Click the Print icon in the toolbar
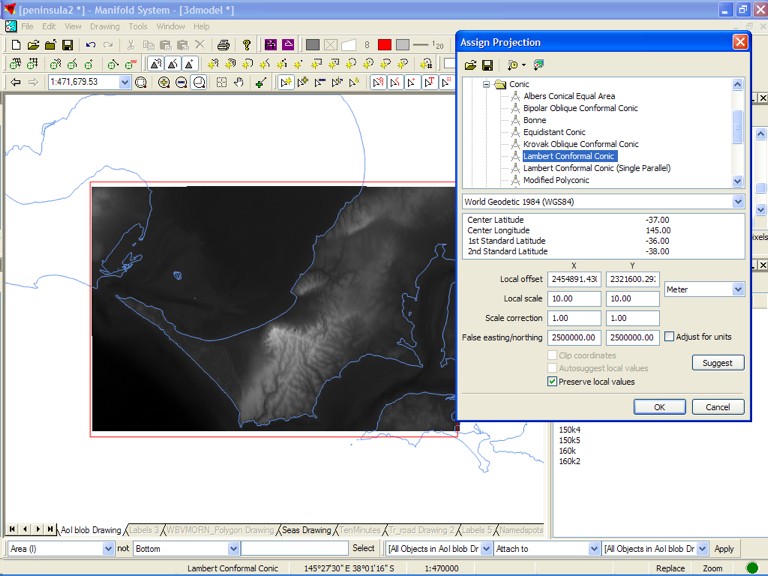 223,45
